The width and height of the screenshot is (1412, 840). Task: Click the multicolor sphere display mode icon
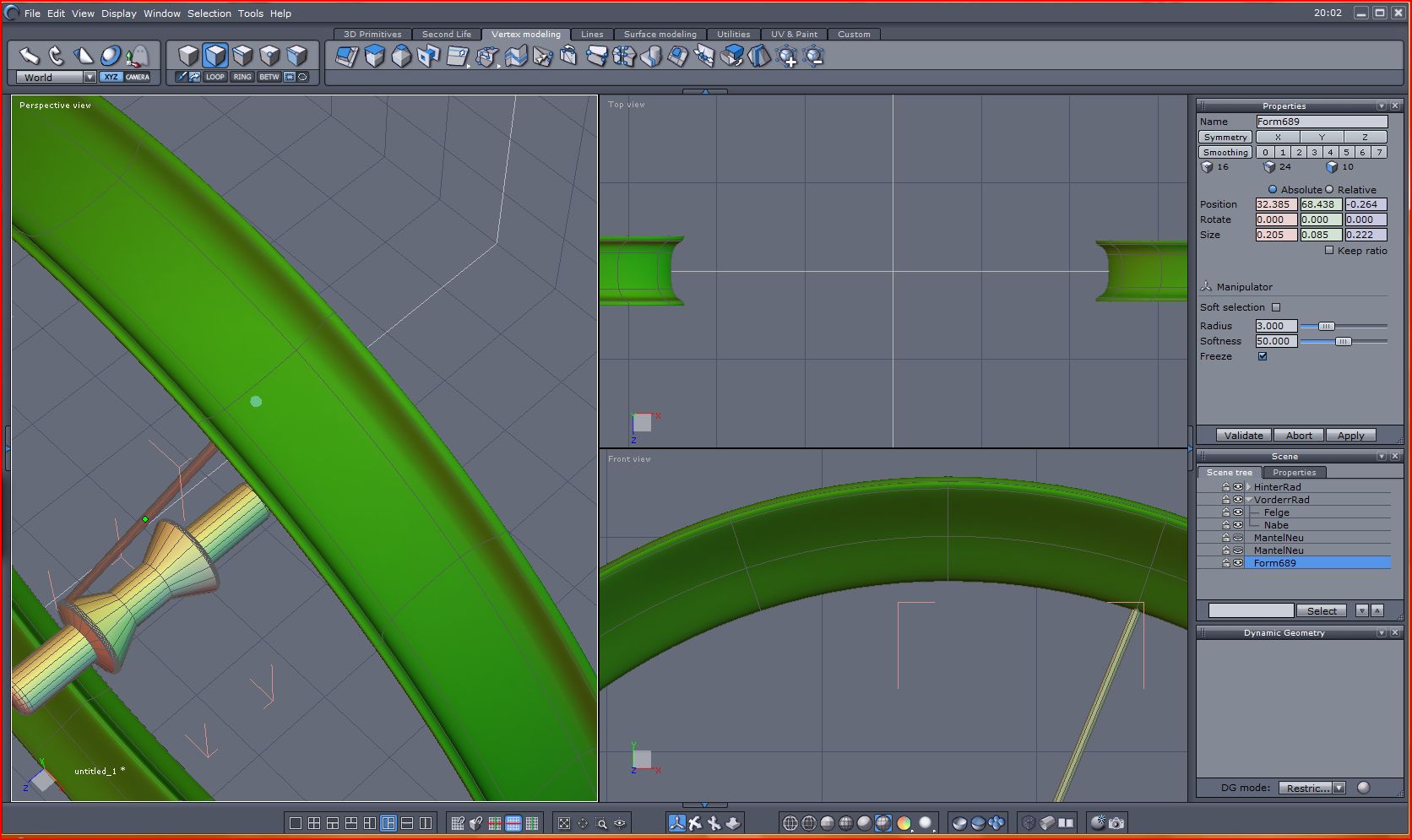coord(904,823)
